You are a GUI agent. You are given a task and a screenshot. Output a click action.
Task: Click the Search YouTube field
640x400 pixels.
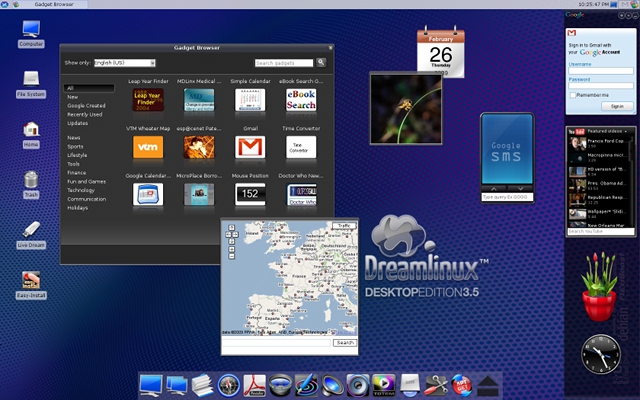click(601, 231)
